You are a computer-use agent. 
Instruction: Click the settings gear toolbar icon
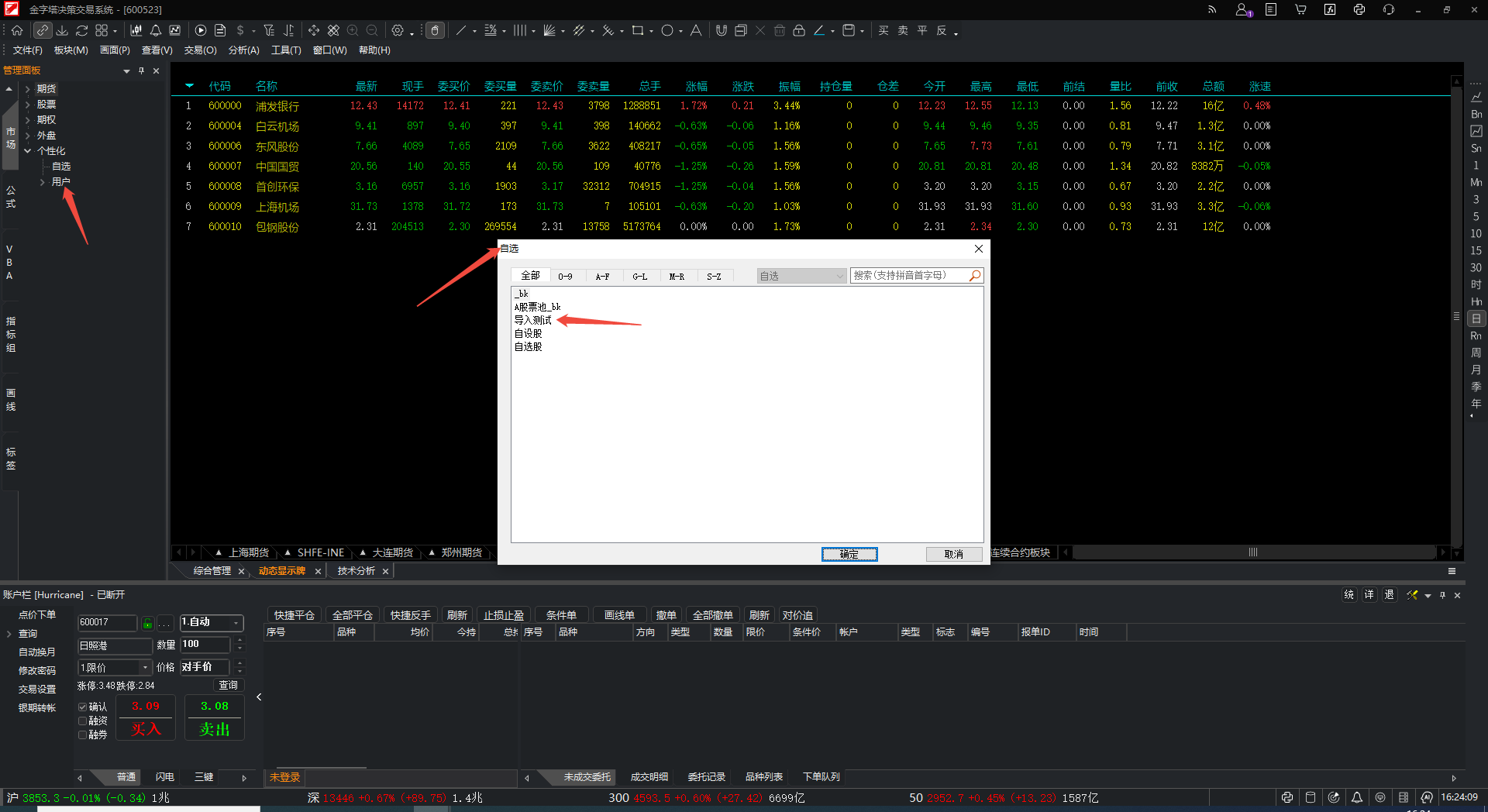398,30
